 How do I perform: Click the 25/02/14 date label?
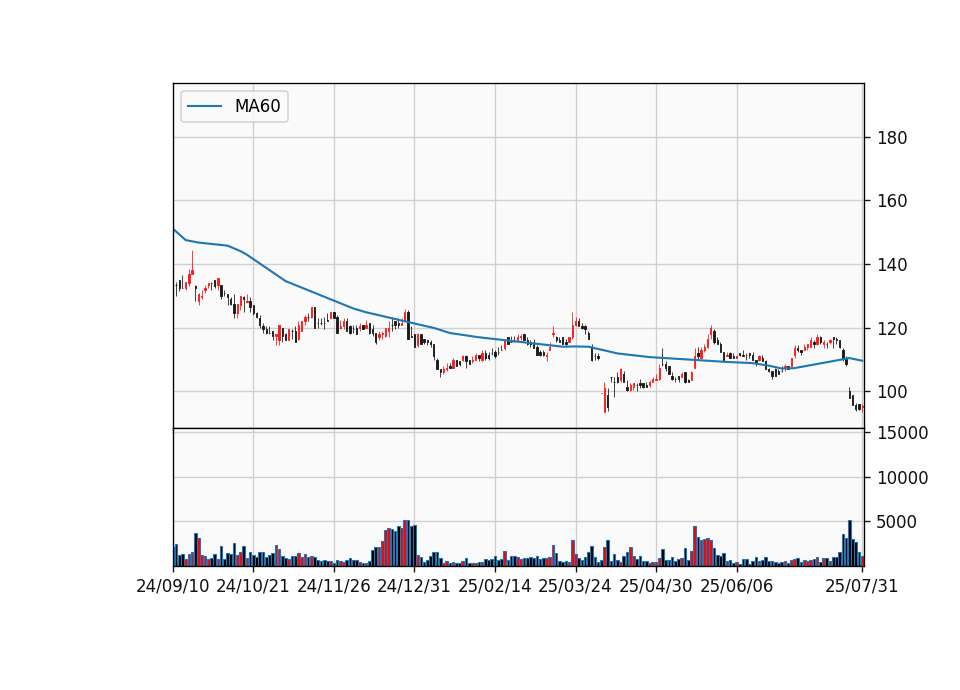[495, 587]
